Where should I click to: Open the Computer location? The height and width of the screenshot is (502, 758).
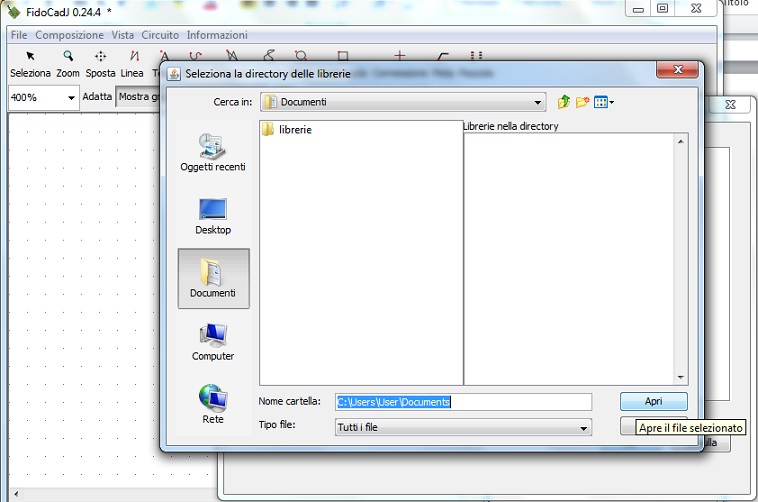pyautogui.click(x=212, y=342)
